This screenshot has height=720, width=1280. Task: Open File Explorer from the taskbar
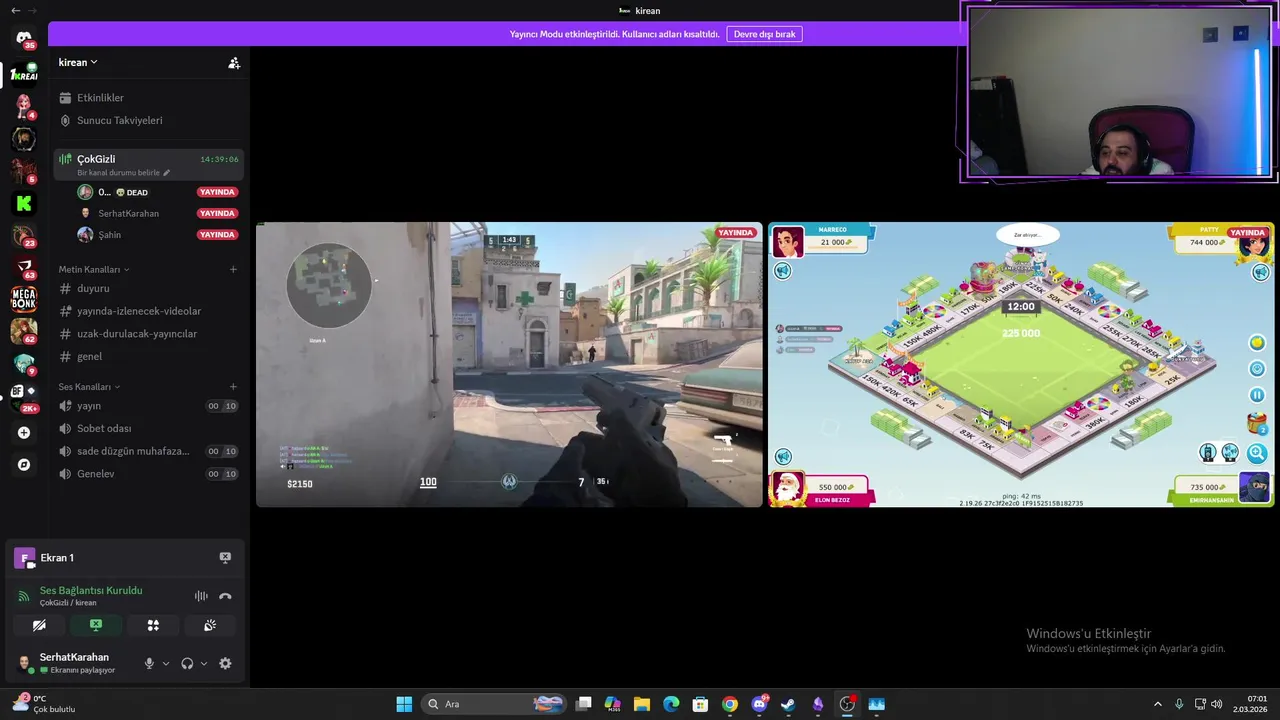click(642, 704)
